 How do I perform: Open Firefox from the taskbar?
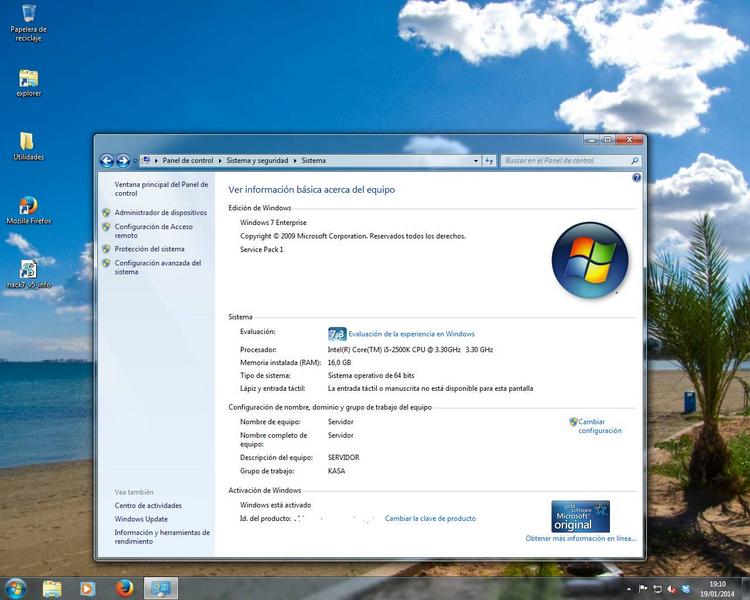point(124,588)
